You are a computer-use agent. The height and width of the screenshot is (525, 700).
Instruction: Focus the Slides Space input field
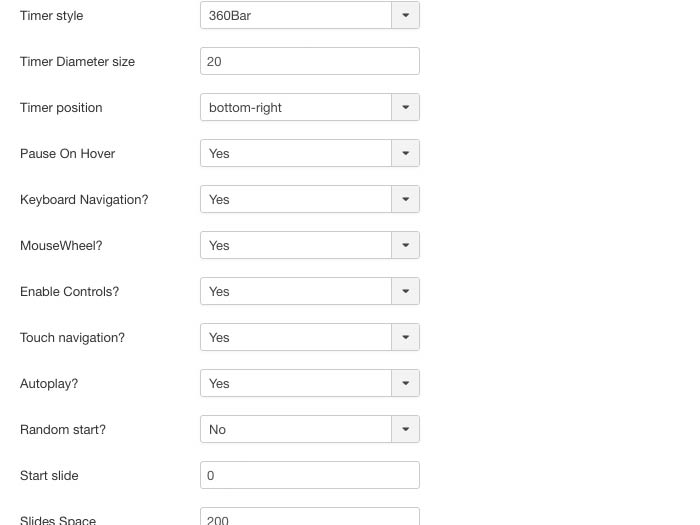click(x=309, y=517)
